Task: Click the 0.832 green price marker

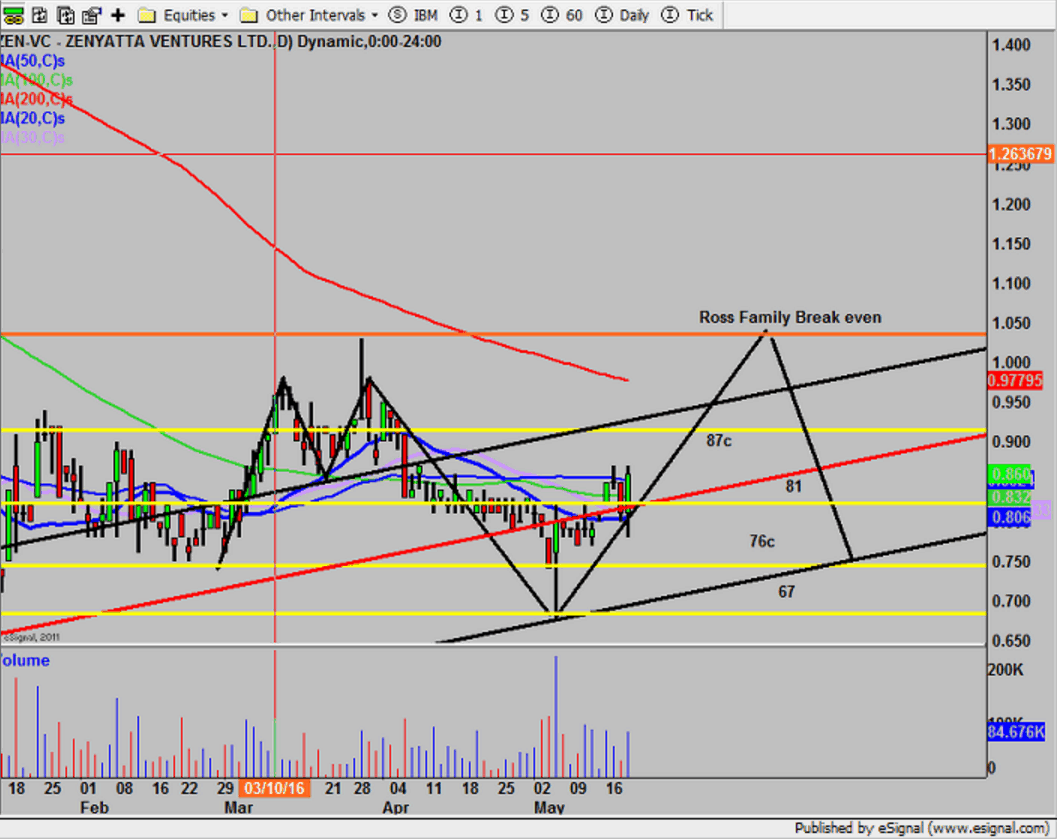Action: [x=1009, y=497]
